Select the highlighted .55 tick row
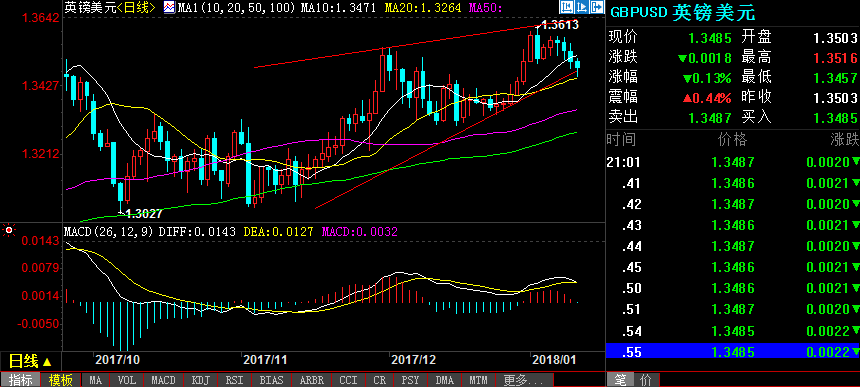 [x=733, y=351]
